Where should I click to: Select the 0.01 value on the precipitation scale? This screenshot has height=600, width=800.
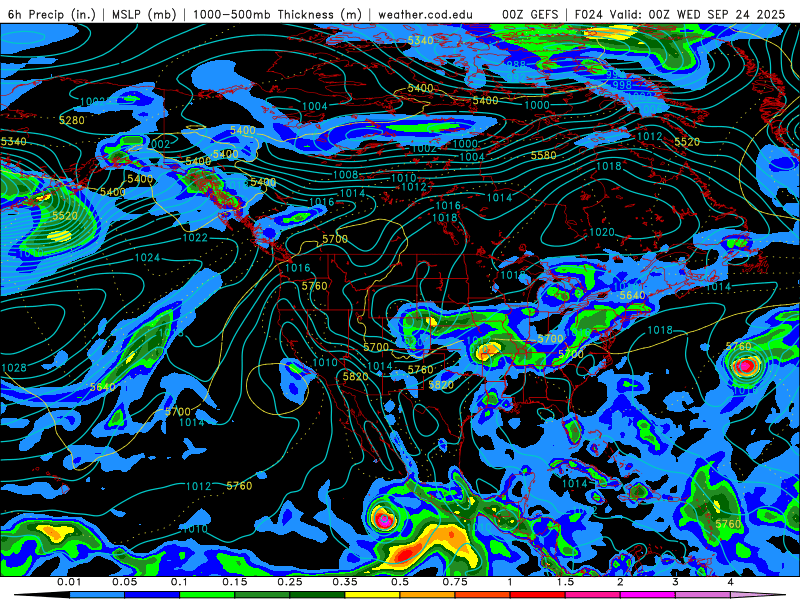[69, 582]
